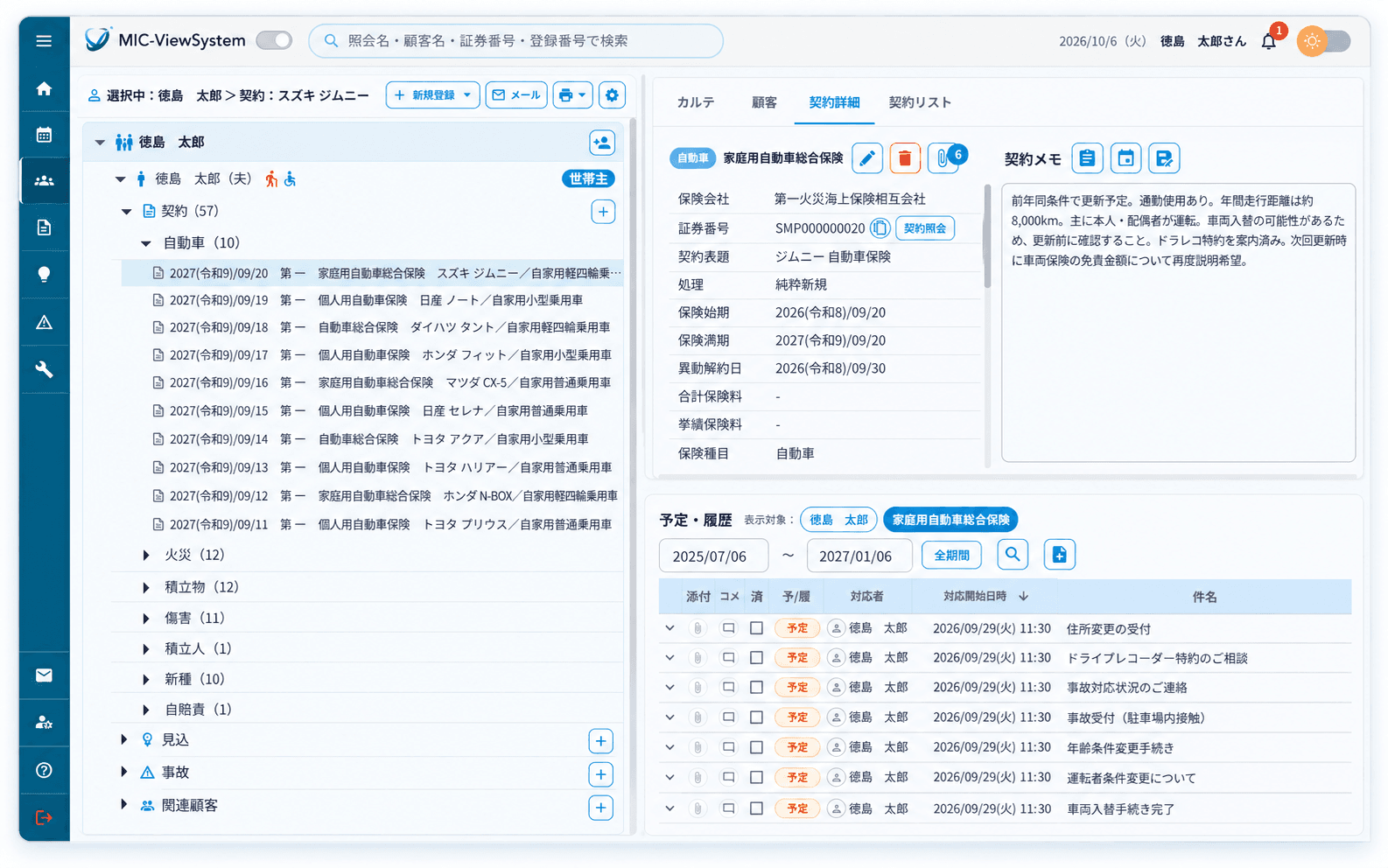Image resolution: width=1388 pixels, height=868 pixels.
Task: Collapse the 自動車 (10) group
Action: pos(146,243)
